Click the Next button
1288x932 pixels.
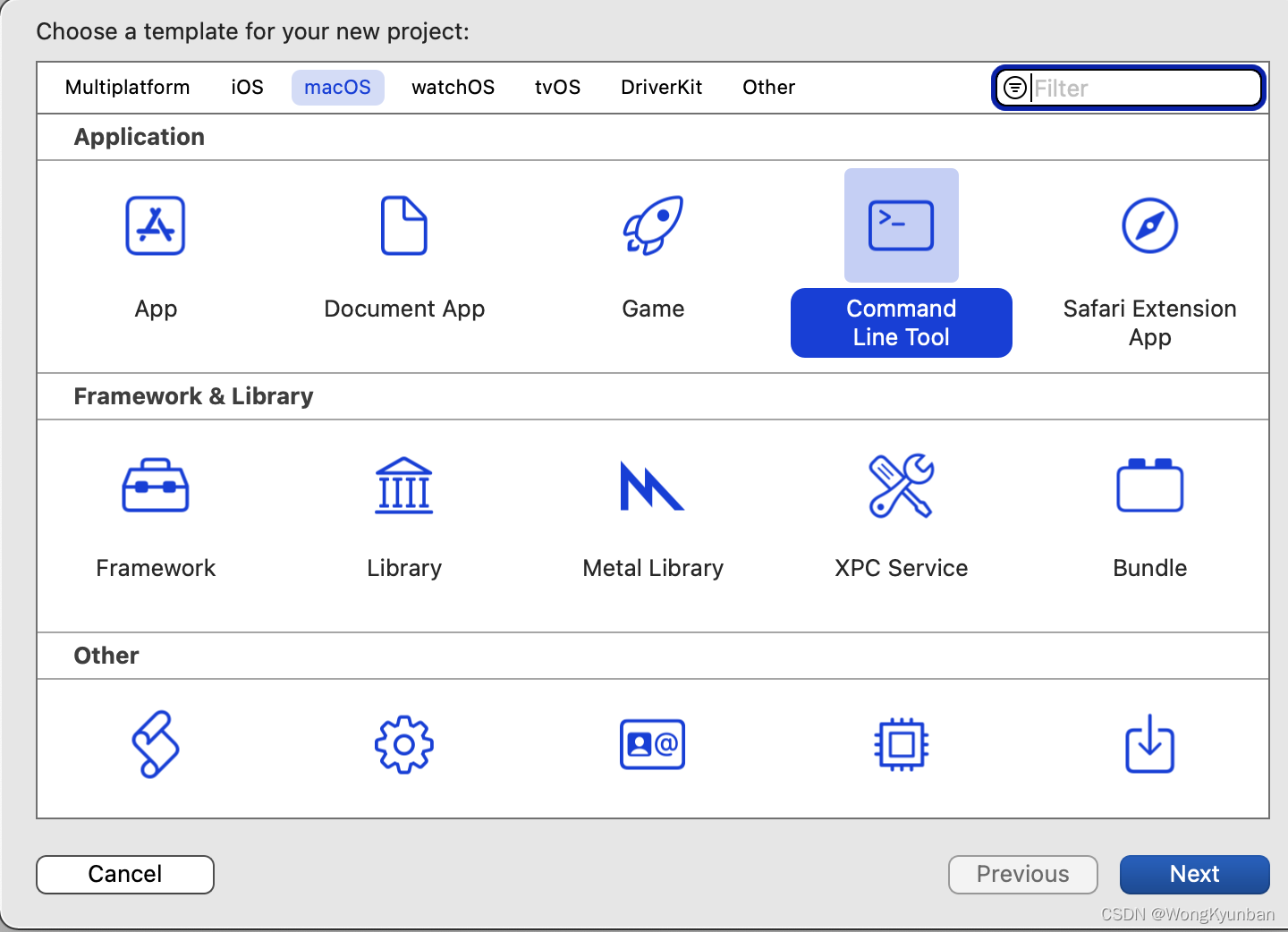click(1195, 874)
